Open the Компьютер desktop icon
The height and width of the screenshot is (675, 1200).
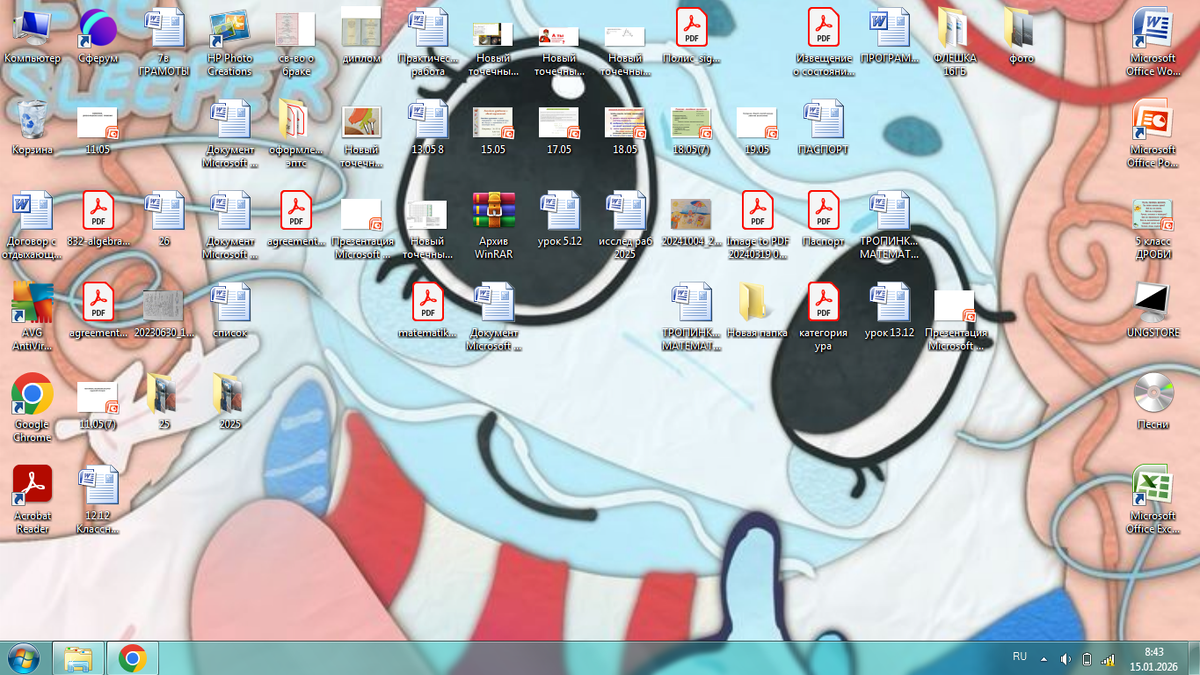tap(32, 35)
